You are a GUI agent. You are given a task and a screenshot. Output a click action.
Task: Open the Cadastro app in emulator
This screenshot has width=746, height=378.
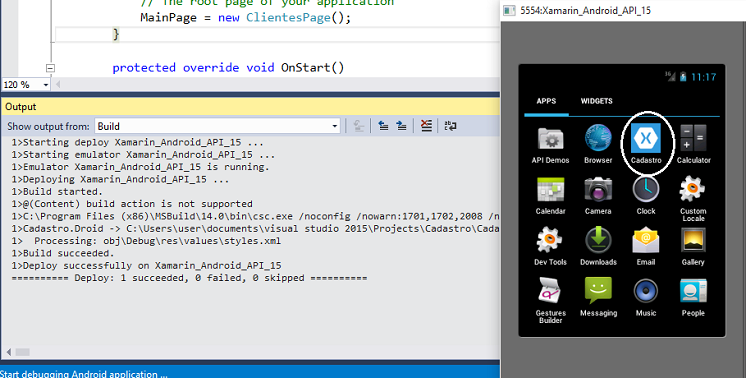click(646, 143)
